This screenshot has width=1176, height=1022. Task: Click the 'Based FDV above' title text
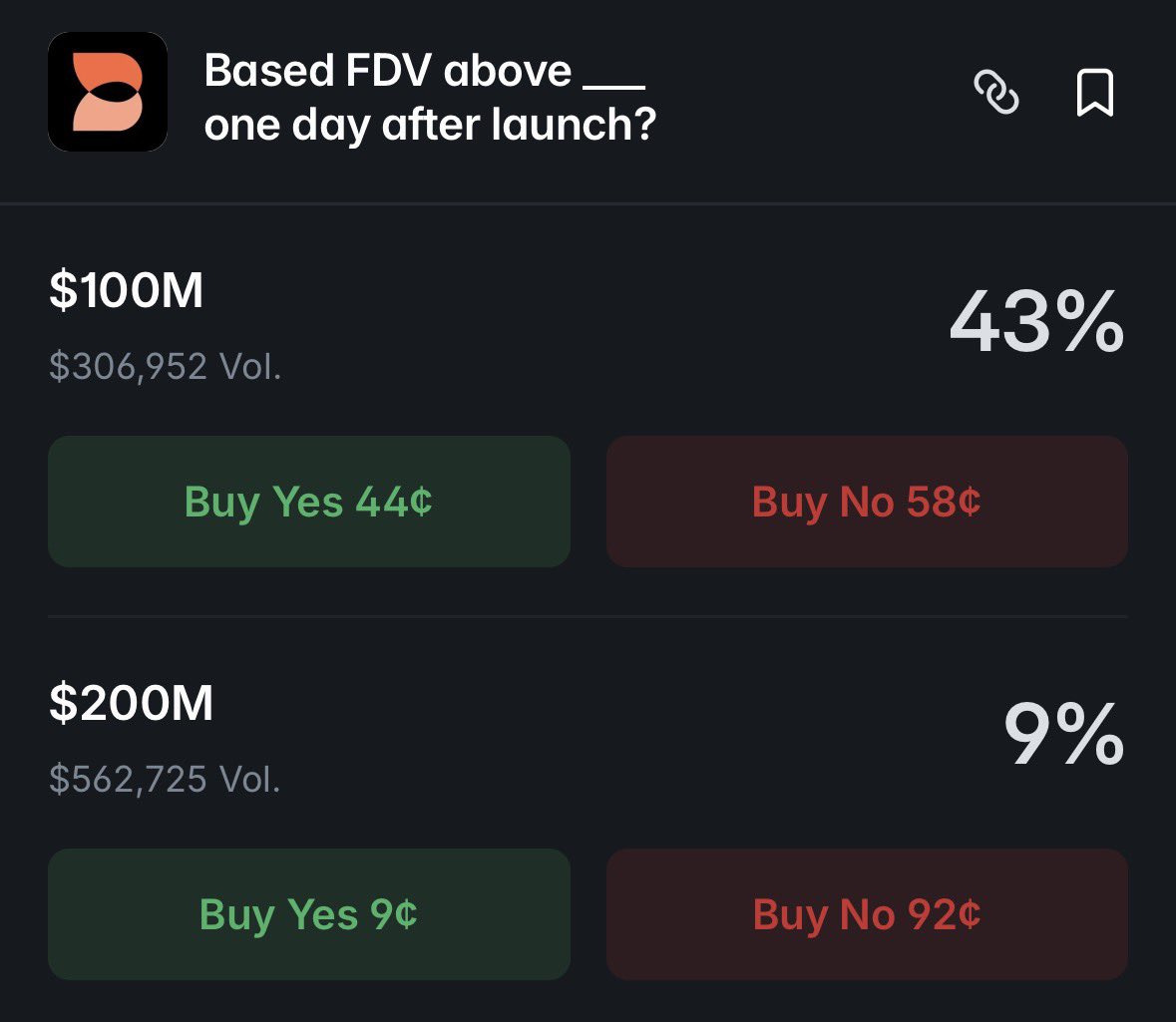[x=388, y=72]
